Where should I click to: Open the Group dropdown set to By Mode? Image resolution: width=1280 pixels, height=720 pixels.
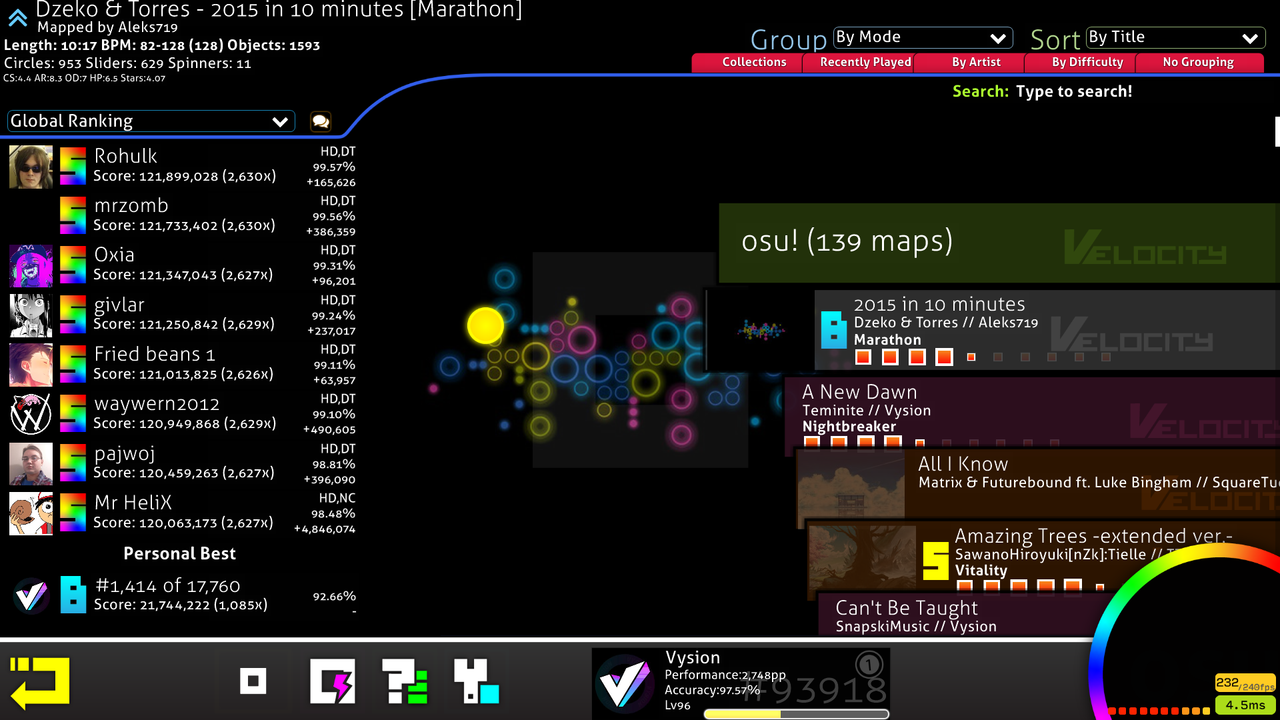click(922, 38)
